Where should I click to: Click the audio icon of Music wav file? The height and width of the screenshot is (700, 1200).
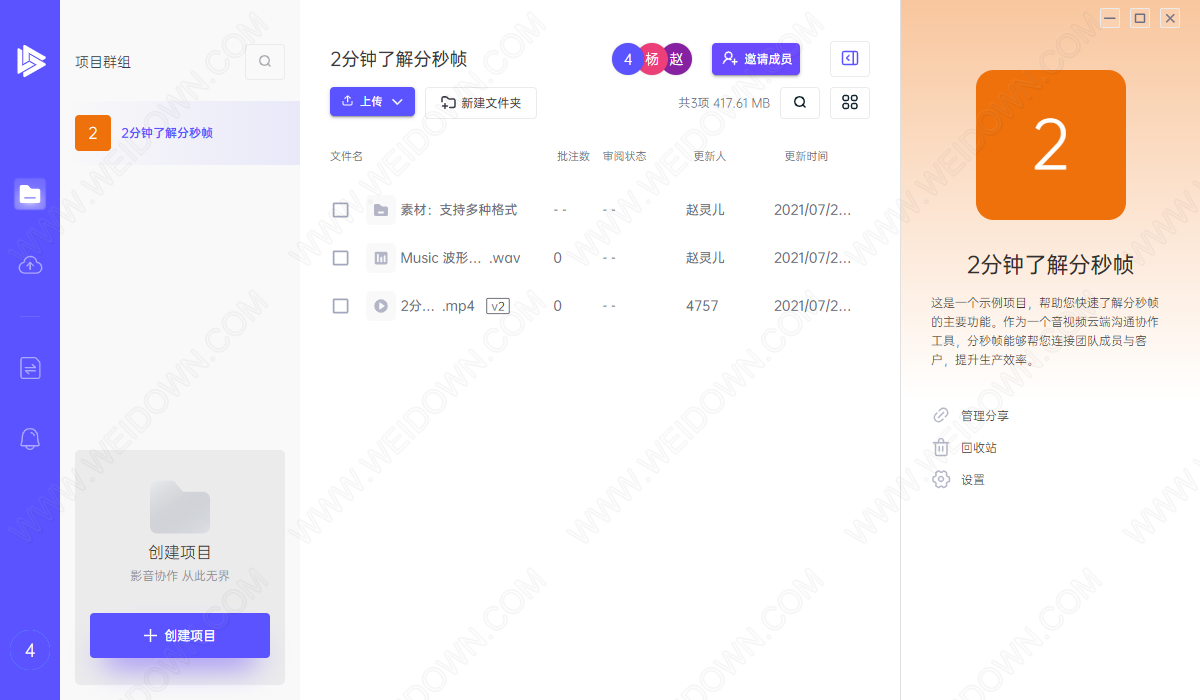pos(380,258)
